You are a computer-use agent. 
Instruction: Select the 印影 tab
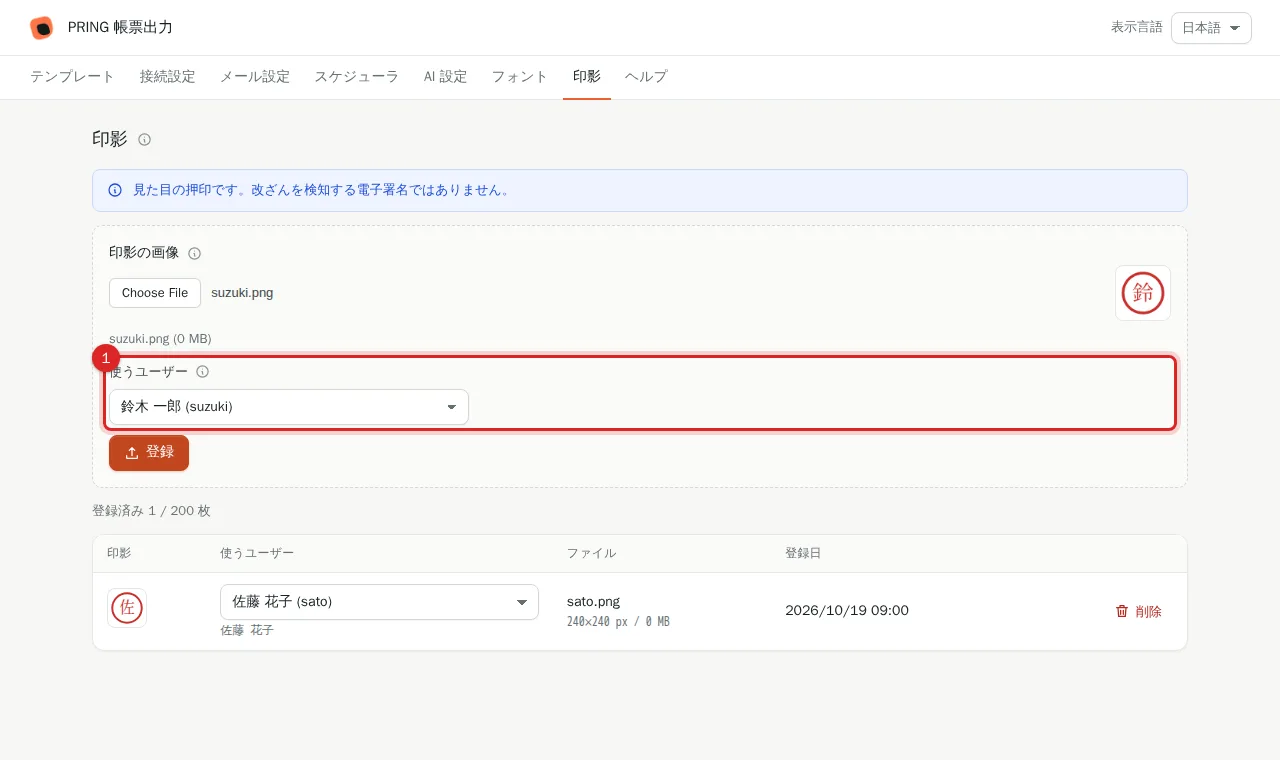point(587,77)
